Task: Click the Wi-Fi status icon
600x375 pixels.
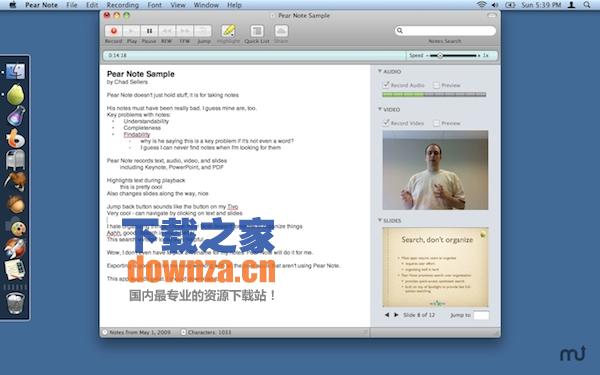Action: coord(481,5)
